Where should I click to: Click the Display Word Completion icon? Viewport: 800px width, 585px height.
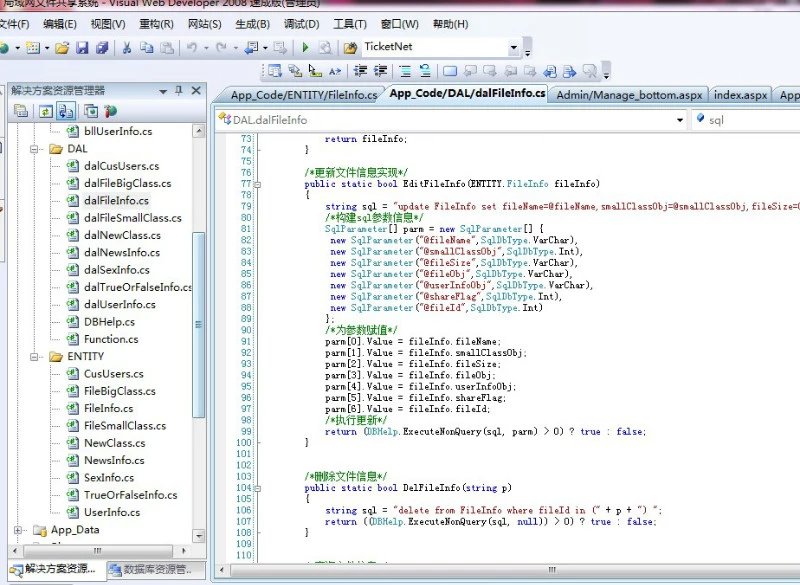335,71
